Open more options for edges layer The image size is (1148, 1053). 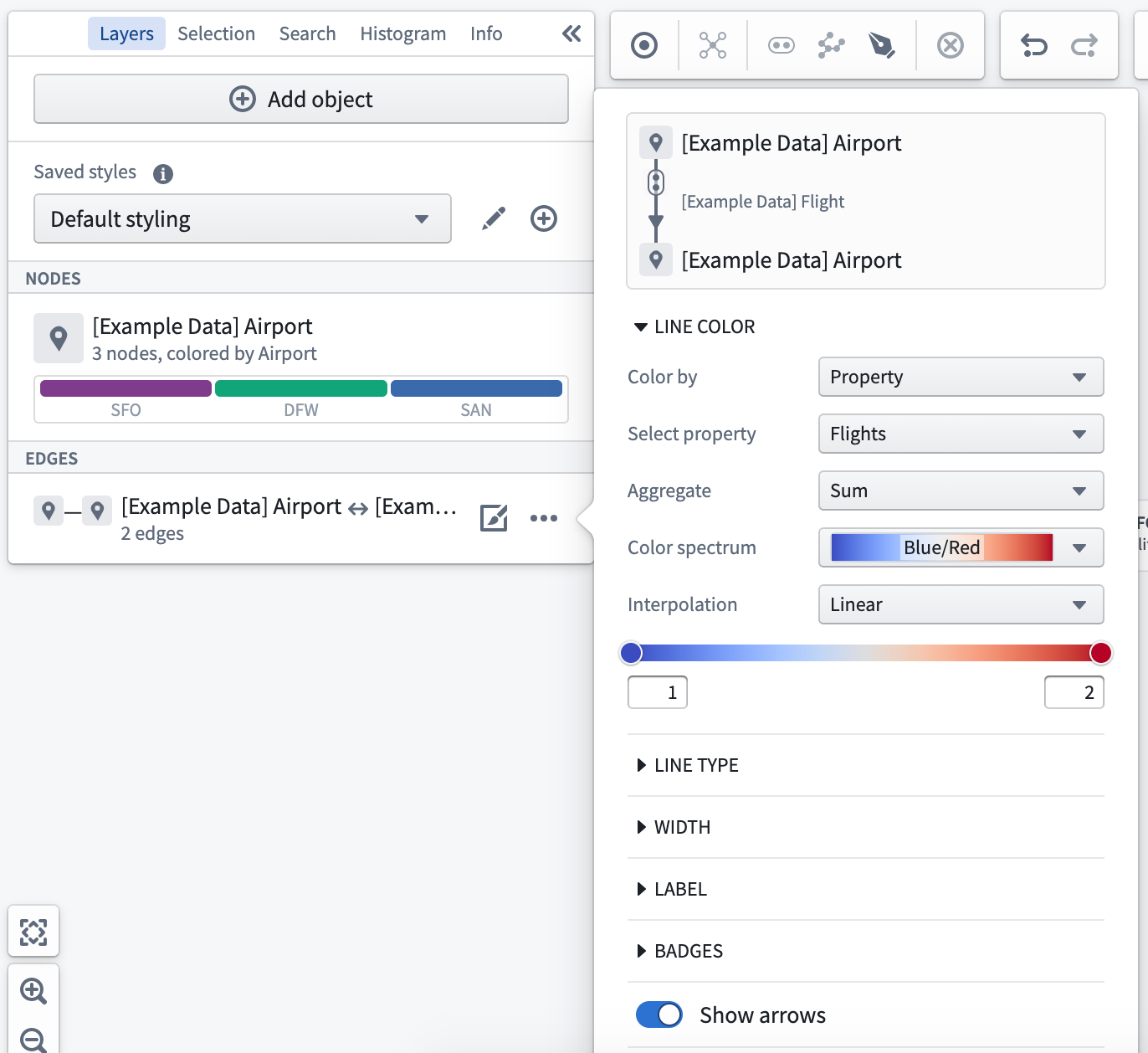coord(544,518)
